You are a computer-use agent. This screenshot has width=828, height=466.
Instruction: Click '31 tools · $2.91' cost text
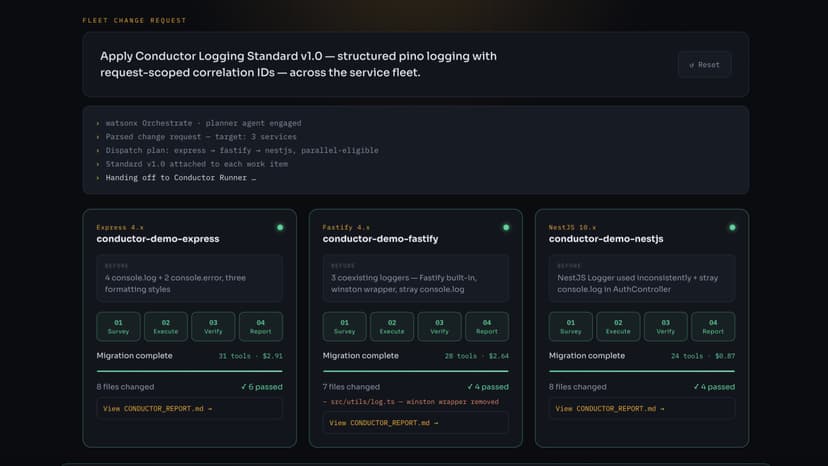[x=250, y=356]
